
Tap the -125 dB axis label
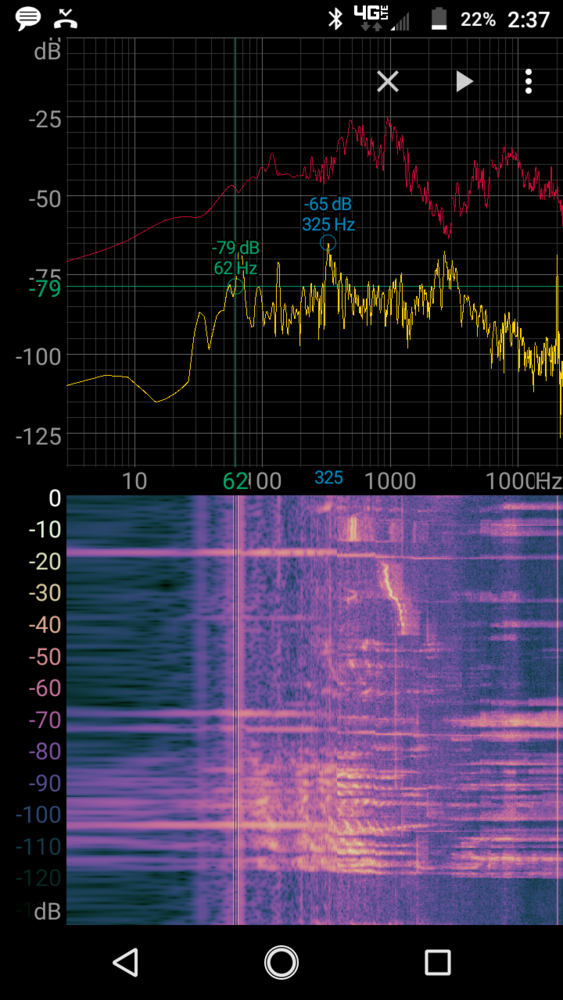[40, 436]
